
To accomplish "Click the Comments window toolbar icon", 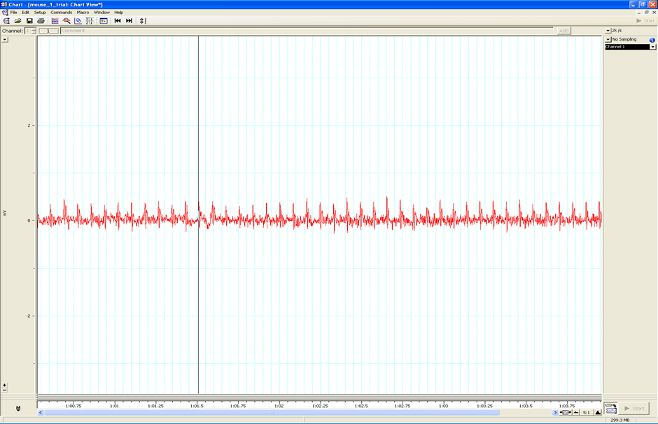I will click(x=104, y=21).
